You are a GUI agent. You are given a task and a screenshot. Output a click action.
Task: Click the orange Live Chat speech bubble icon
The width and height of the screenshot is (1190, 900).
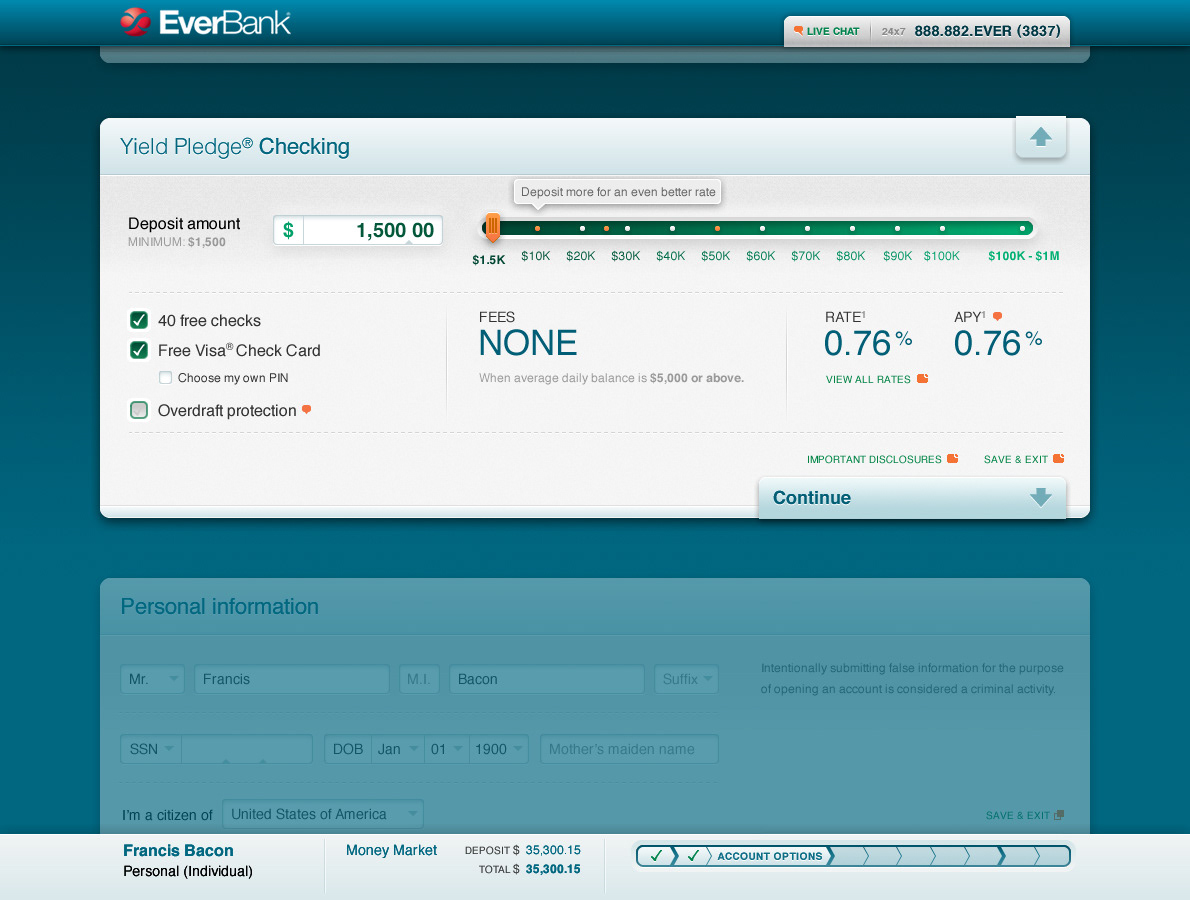point(798,30)
